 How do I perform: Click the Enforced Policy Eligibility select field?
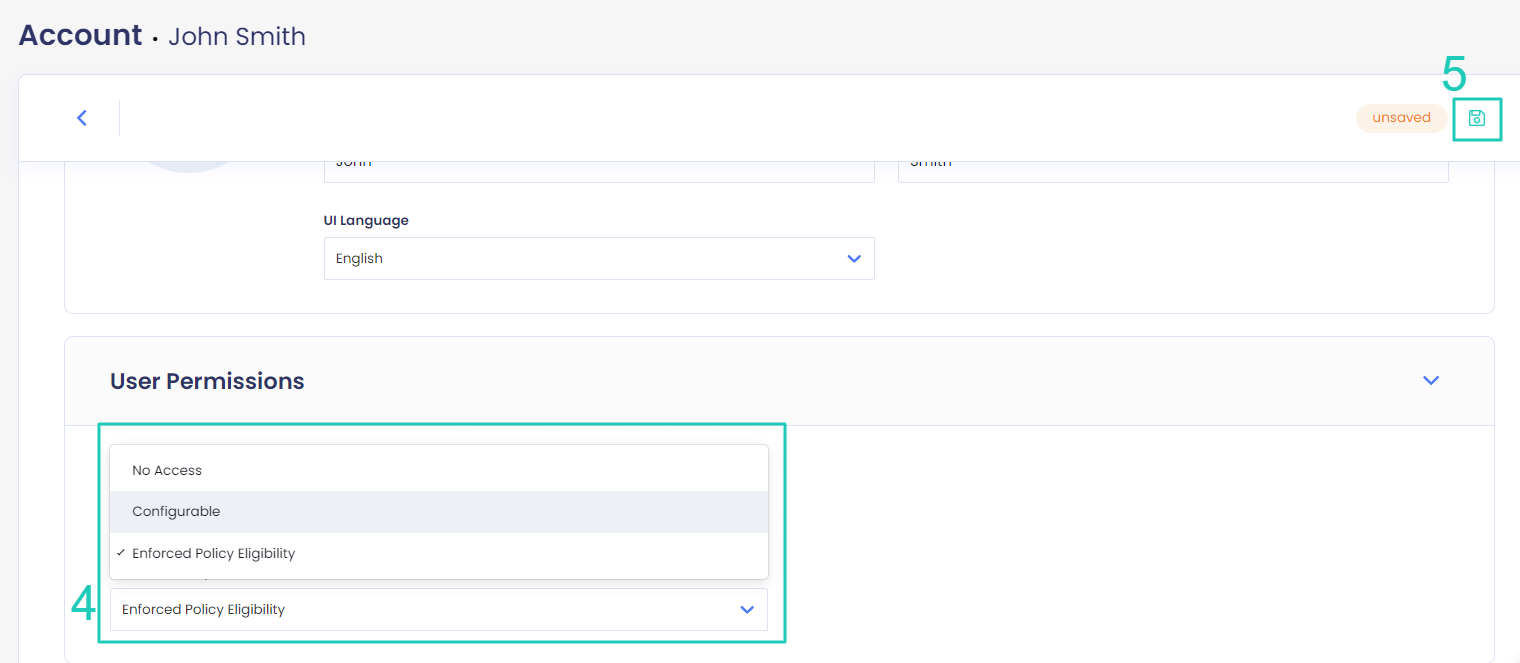[x=420, y=609]
